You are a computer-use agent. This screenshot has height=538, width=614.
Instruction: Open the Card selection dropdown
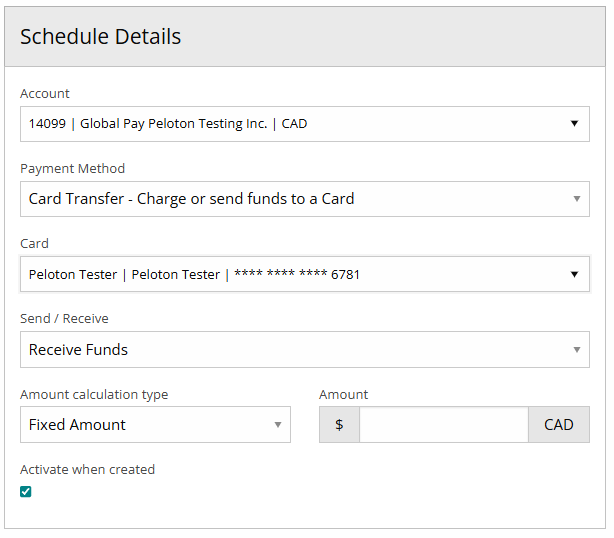[x=290, y=274]
